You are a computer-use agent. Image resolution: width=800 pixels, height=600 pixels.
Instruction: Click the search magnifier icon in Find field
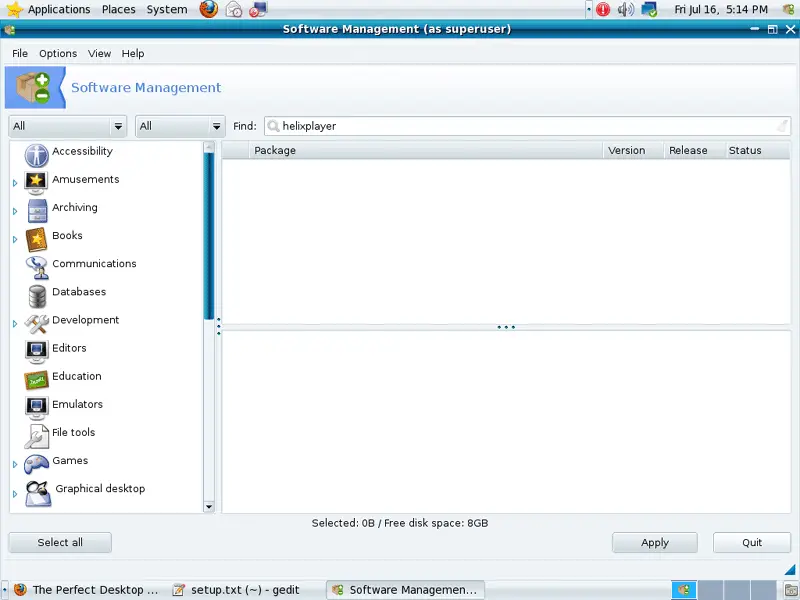coord(273,126)
